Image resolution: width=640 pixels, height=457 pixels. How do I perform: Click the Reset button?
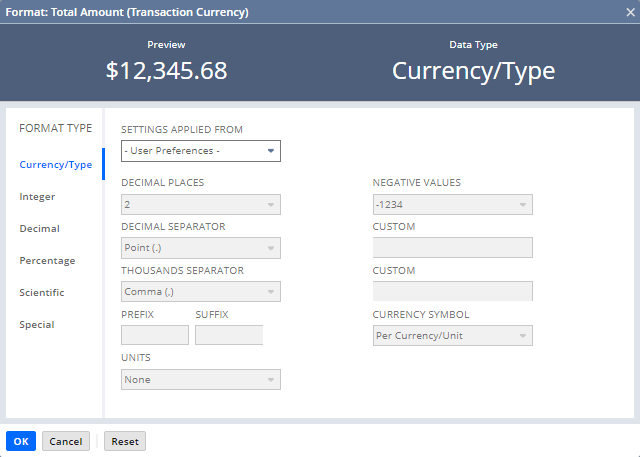tap(124, 441)
